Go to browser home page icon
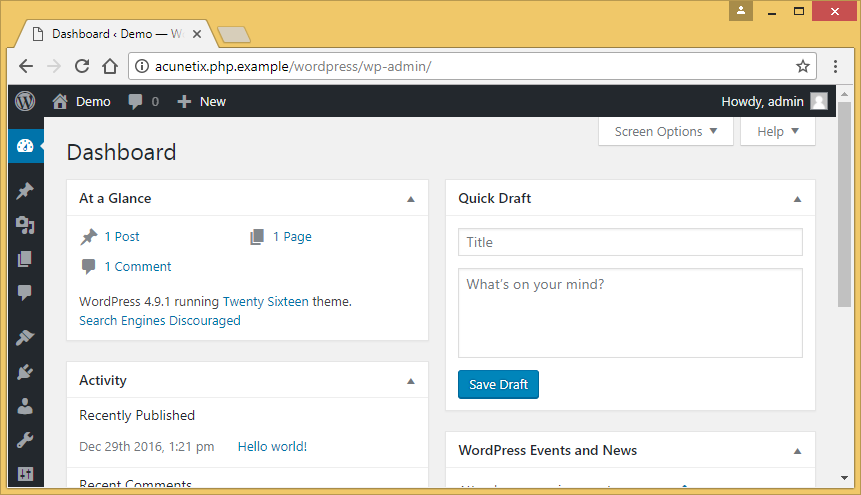861x495 pixels. tap(110, 66)
